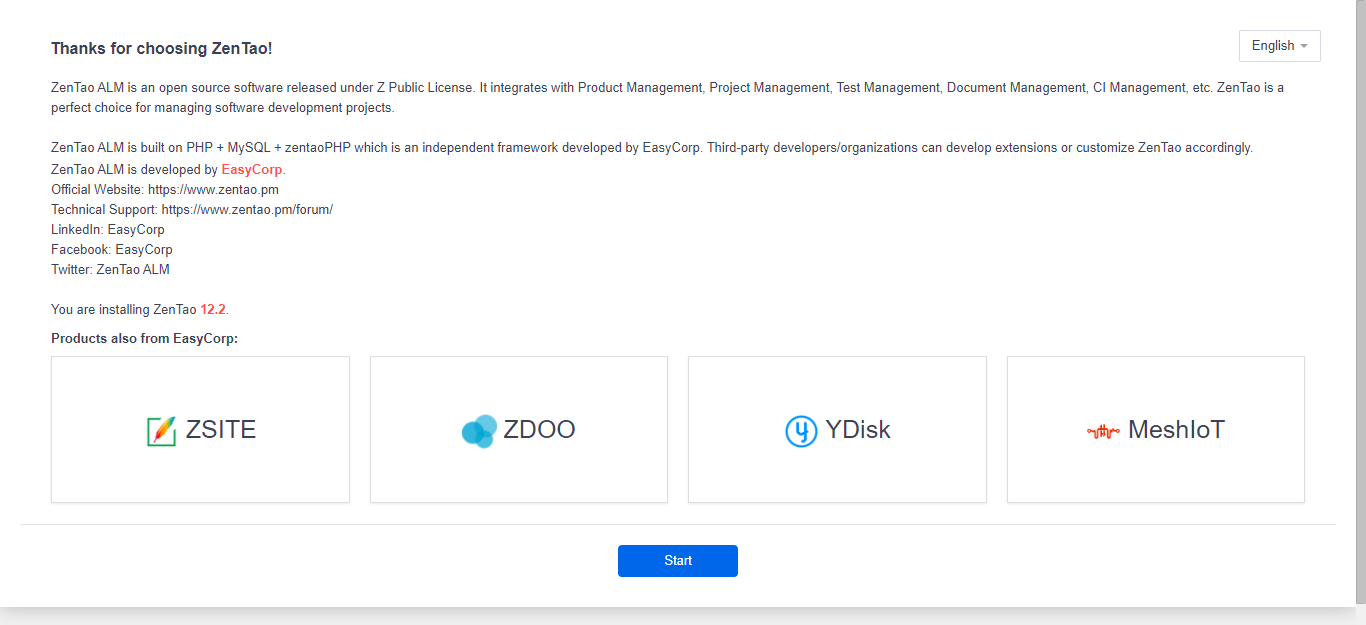Click the 'Thanks for choosing ZenTao!' heading
The width and height of the screenshot is (1366, 625).
[161, 48]
